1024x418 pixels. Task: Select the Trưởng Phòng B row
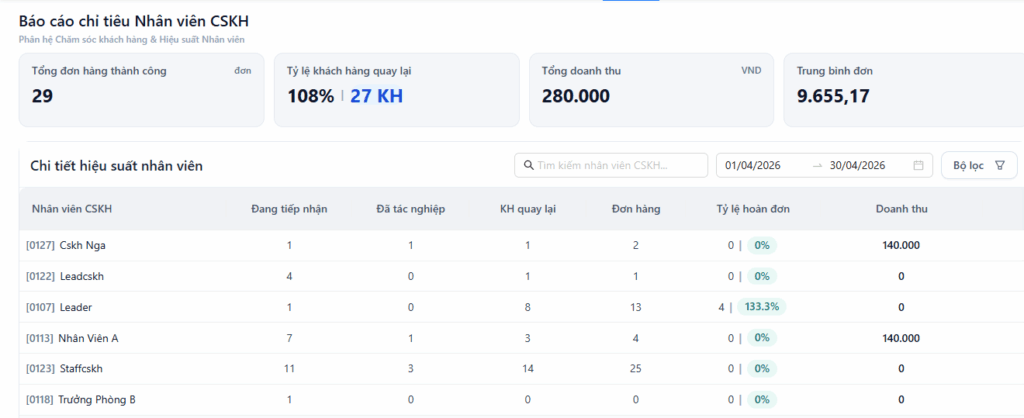[521, 399]
